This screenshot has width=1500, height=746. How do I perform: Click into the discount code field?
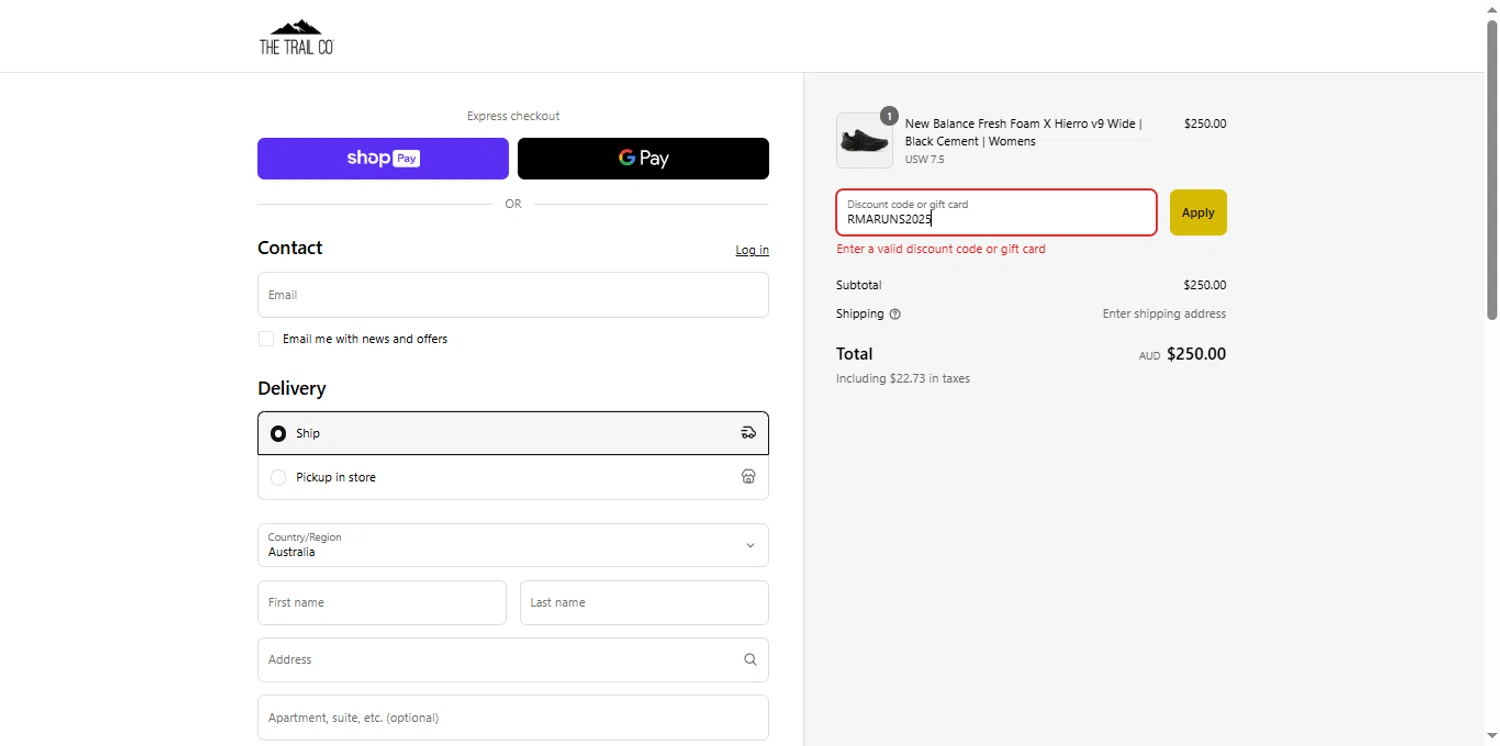pos(996,212)
